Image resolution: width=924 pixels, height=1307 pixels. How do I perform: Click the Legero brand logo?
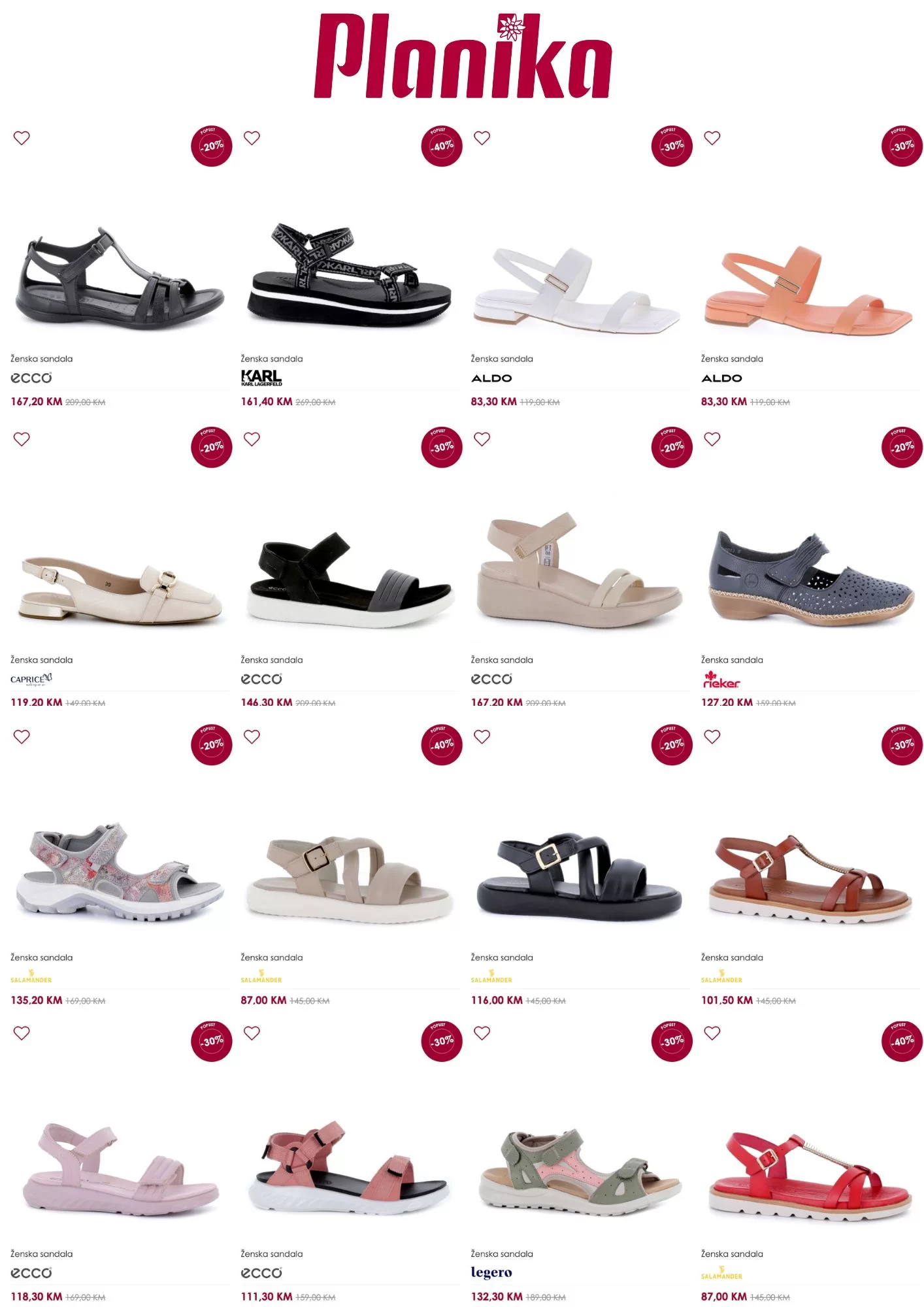click(491, 1272)
